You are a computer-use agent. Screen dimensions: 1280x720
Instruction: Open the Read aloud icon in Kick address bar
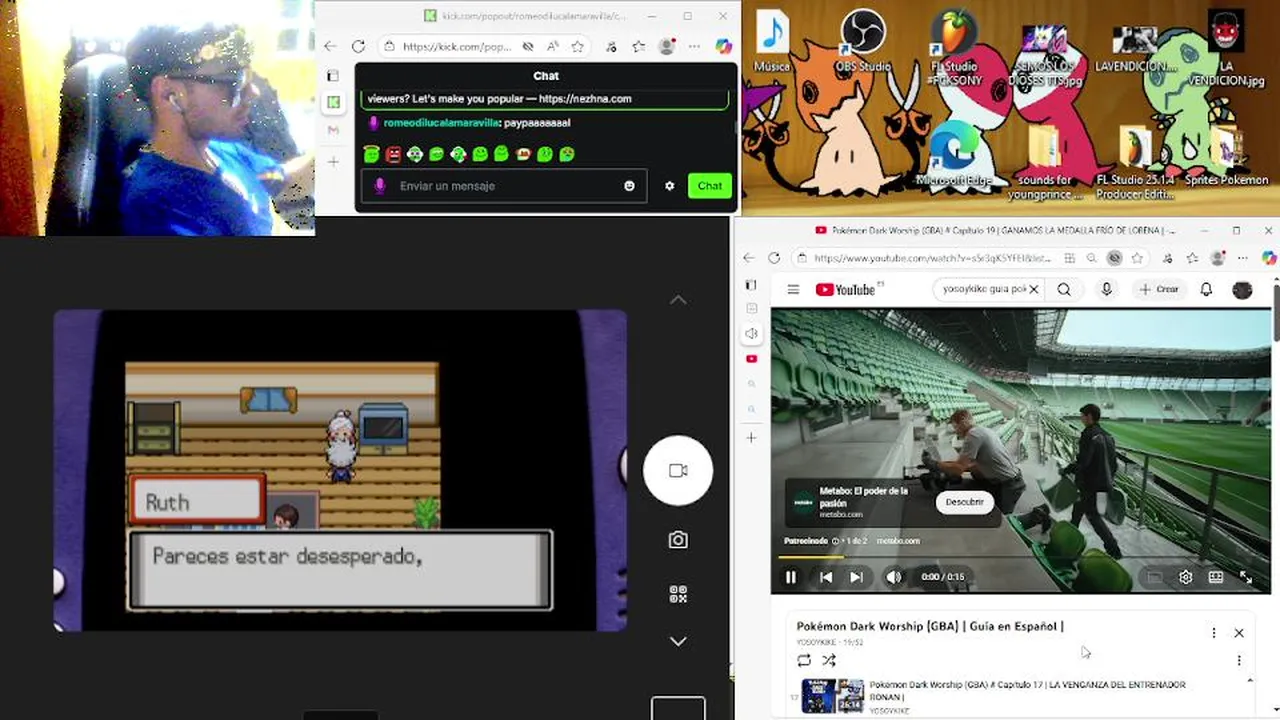[552, 46]
